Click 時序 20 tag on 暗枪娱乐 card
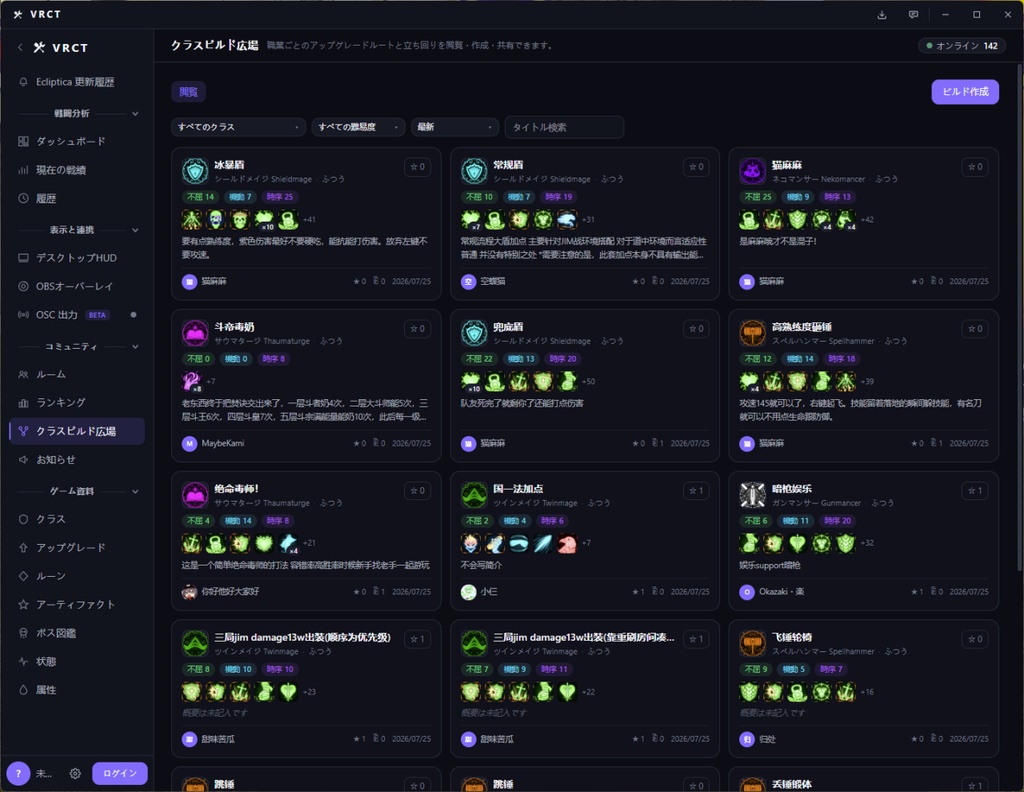Screen dimensions: 1024x792 click(837, 520)
